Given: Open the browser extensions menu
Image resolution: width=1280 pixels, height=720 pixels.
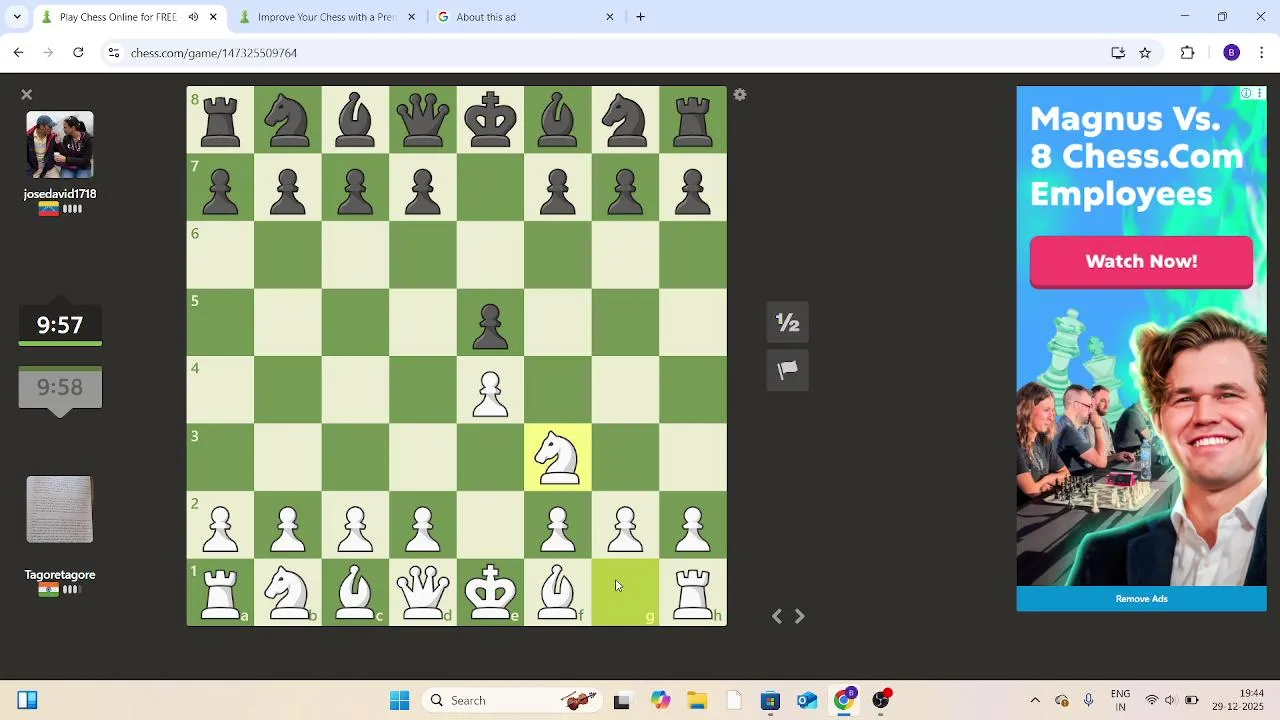Looking at the screenshot, I should point(1188,53).
